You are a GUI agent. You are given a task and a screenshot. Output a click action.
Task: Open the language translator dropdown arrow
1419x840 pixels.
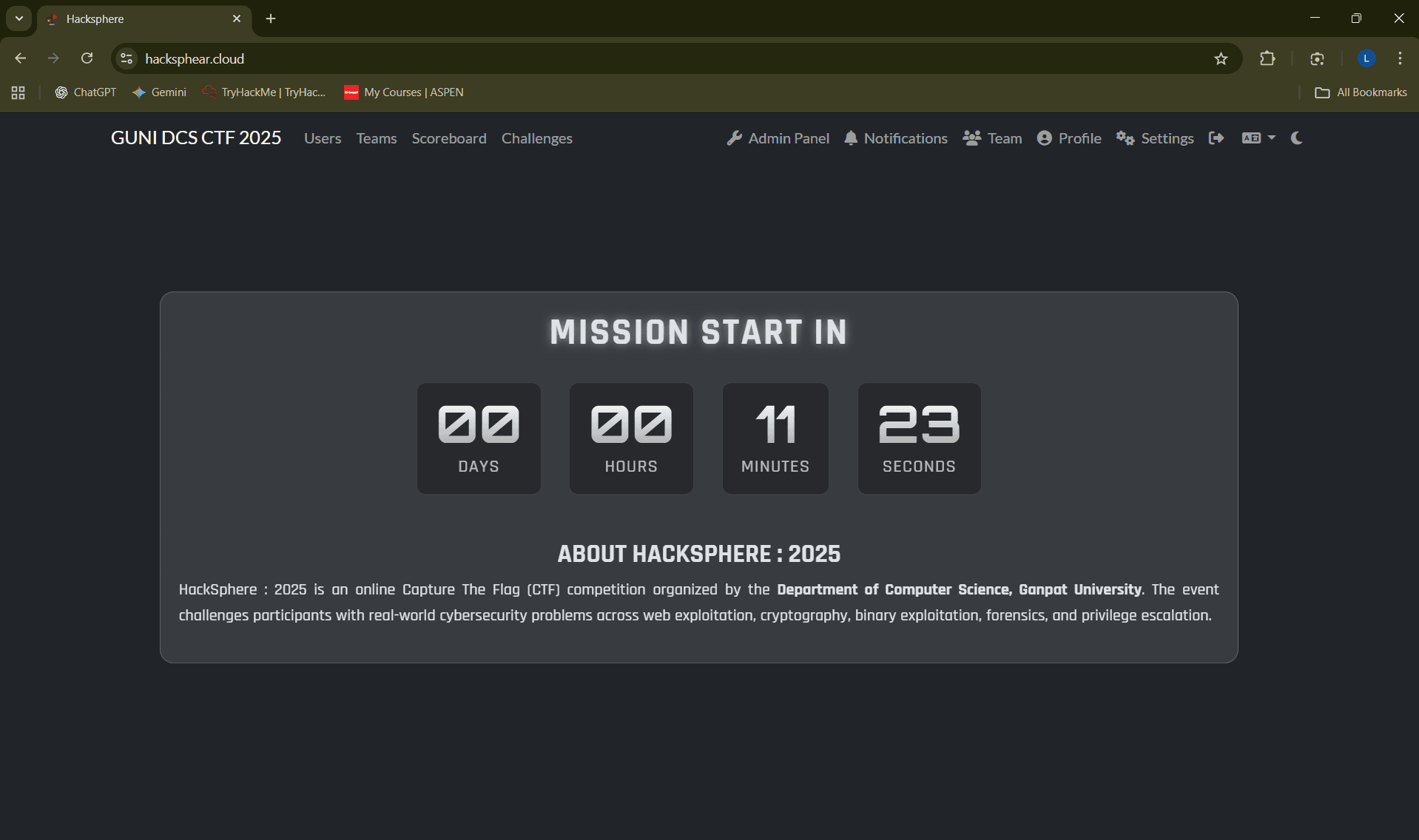click(x=1270, y=138)
